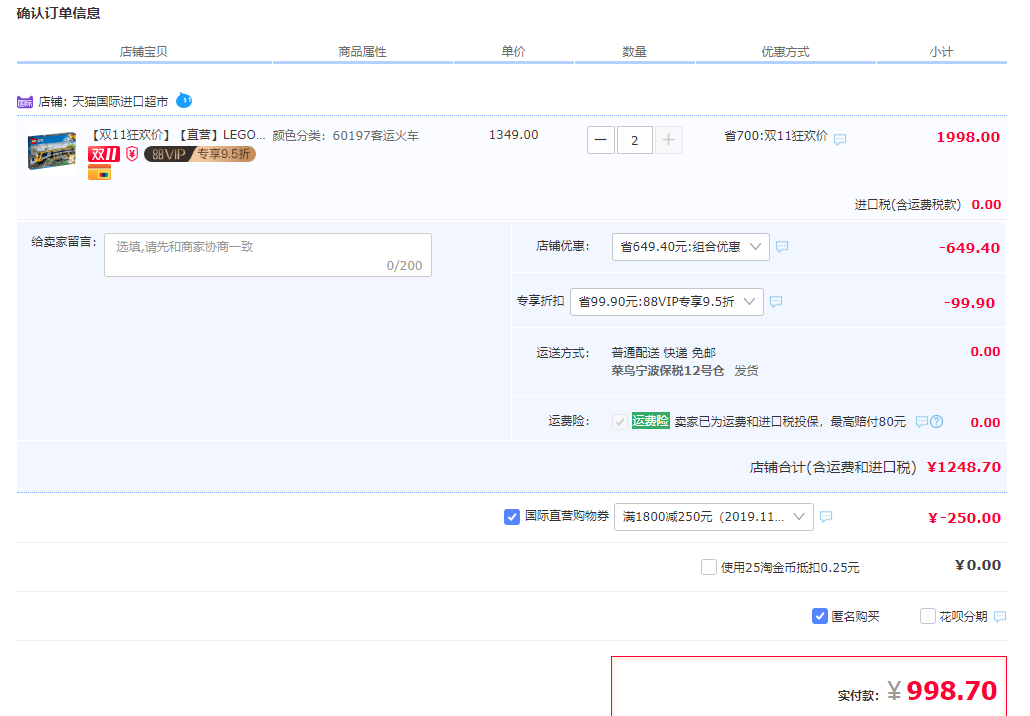Viewport: 1030px width, 716px height.
Task: Click the comment icon next to 花呗分期
Action: point(1000,617)
